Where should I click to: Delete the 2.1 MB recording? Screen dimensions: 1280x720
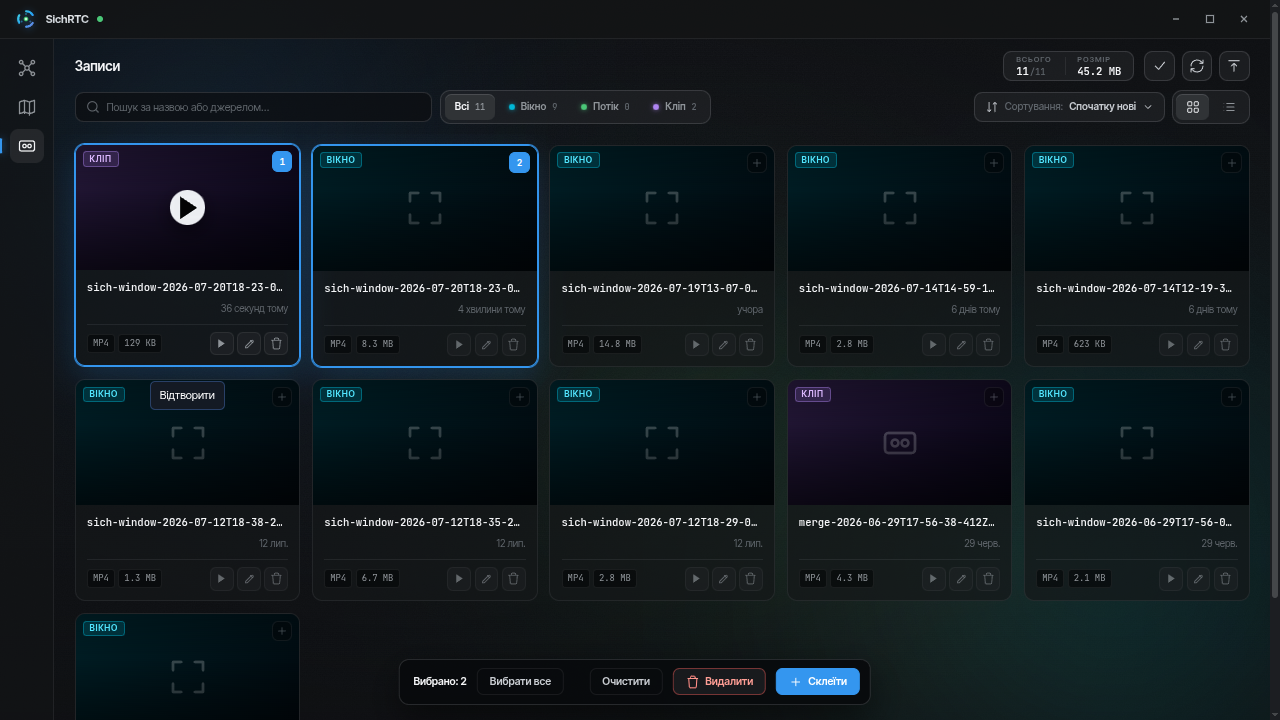[x=1226, y=578]
